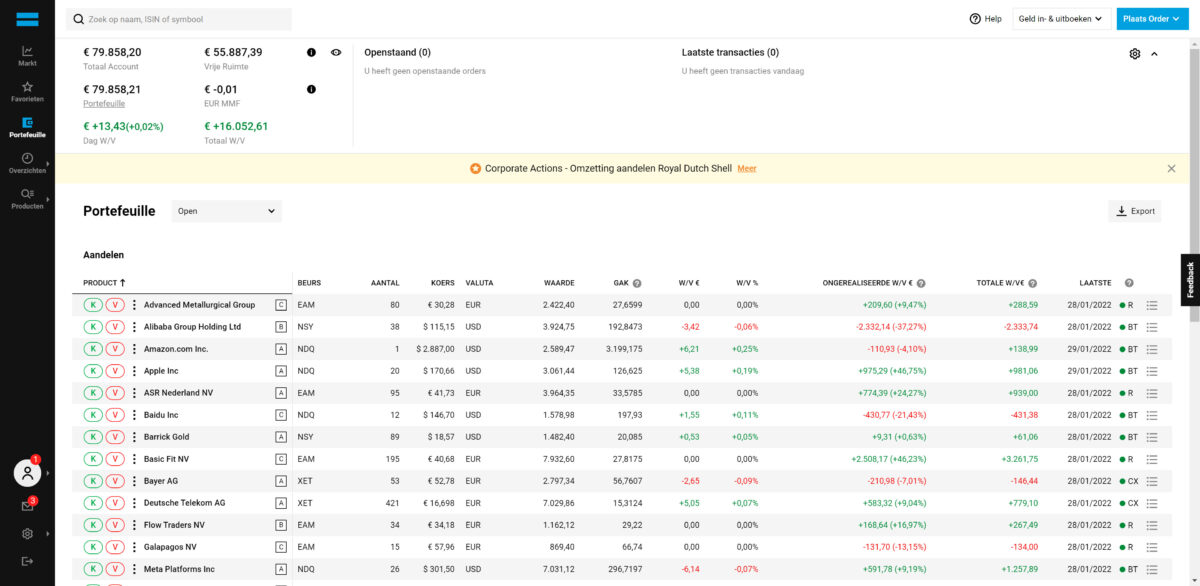Open the Feedback tab on the right edge
The height and width of the screenshot is (586, 1200).
1190,280
